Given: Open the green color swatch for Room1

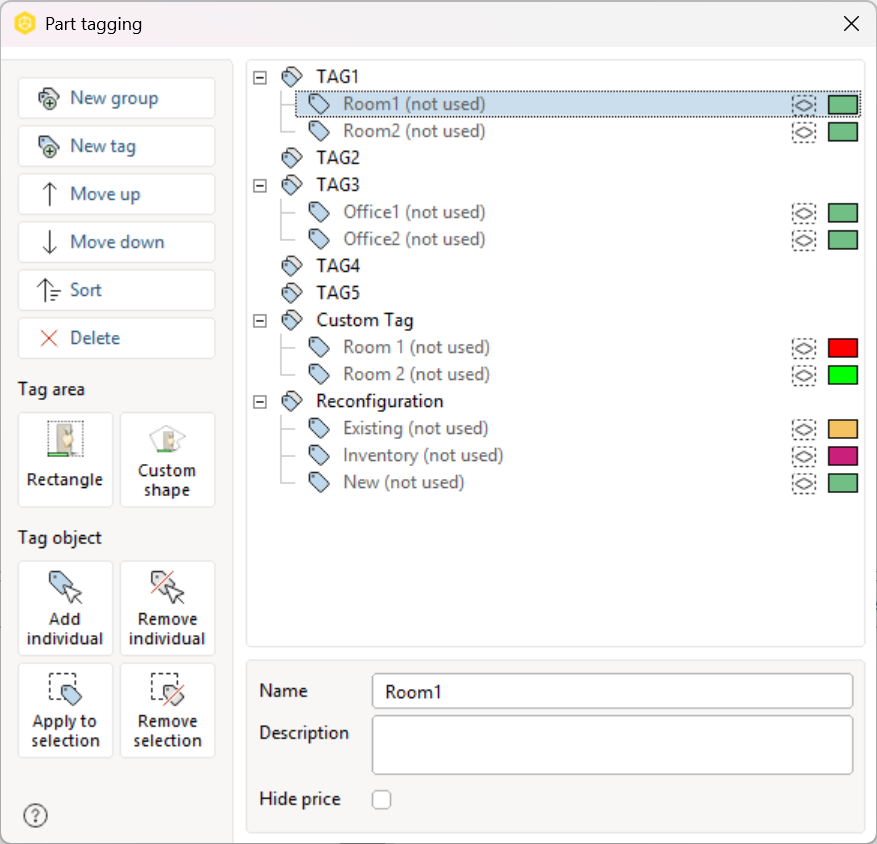Looking at the screenshot, I should pyautogui.click(x=843, y=105).
